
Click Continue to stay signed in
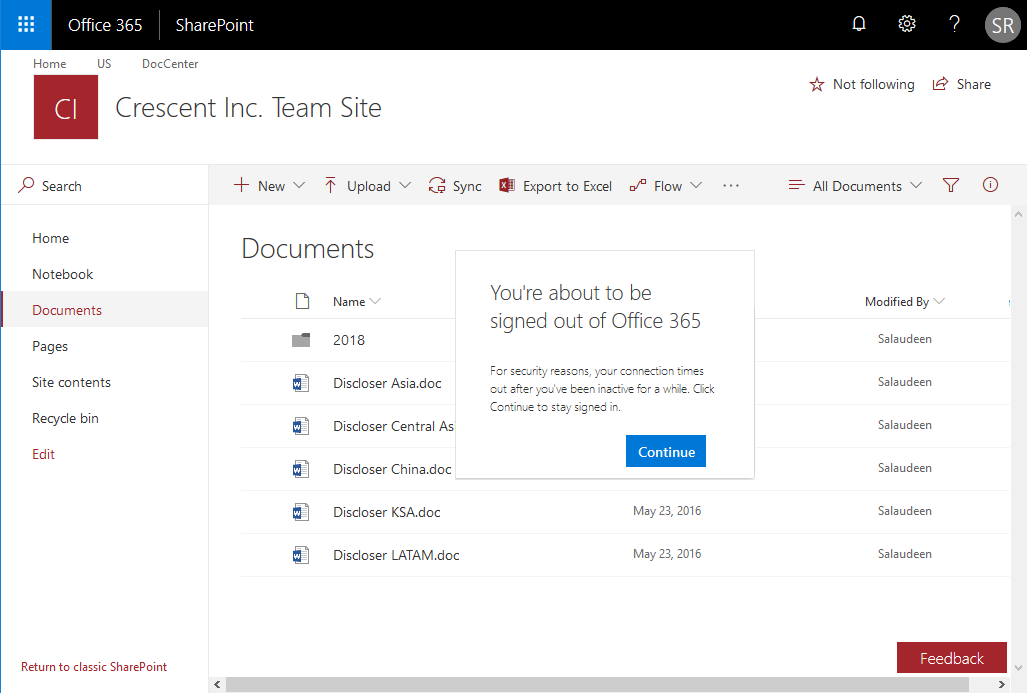point(666,452)
